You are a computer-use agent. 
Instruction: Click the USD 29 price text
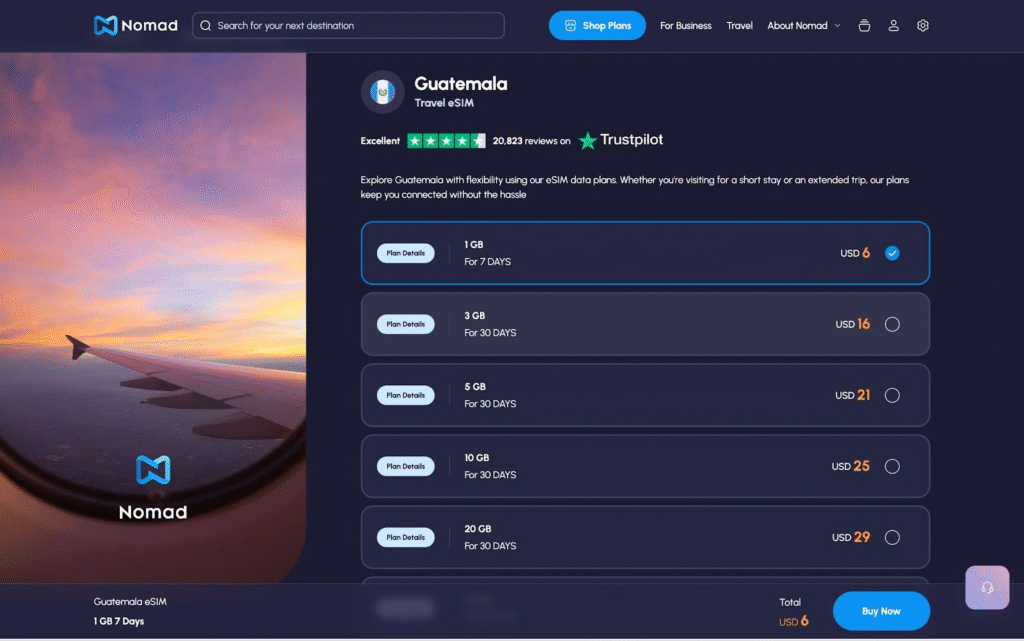click(851, 537)
